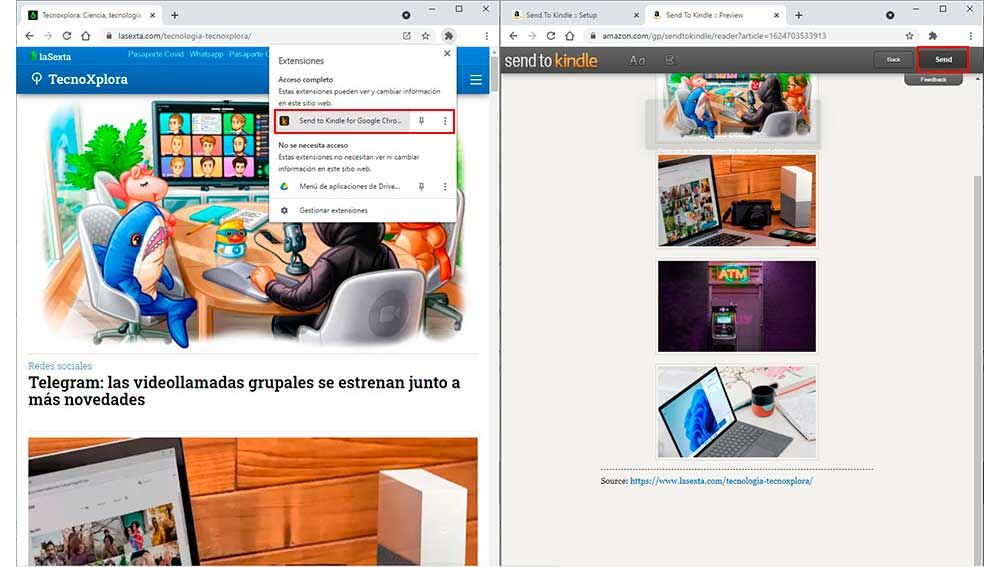Image resolution: width=1000 pixels, height=567 pixels.
Task: Click the send to kindle logo
Action: point(551,61)
